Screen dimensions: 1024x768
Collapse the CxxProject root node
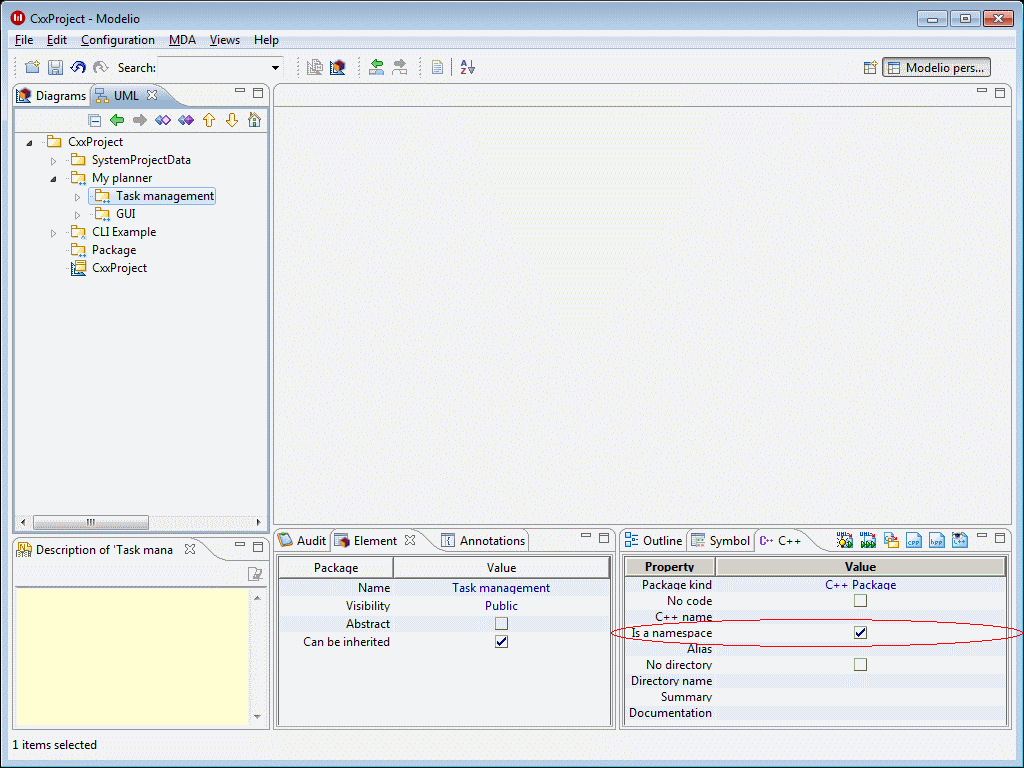[29, 142]
